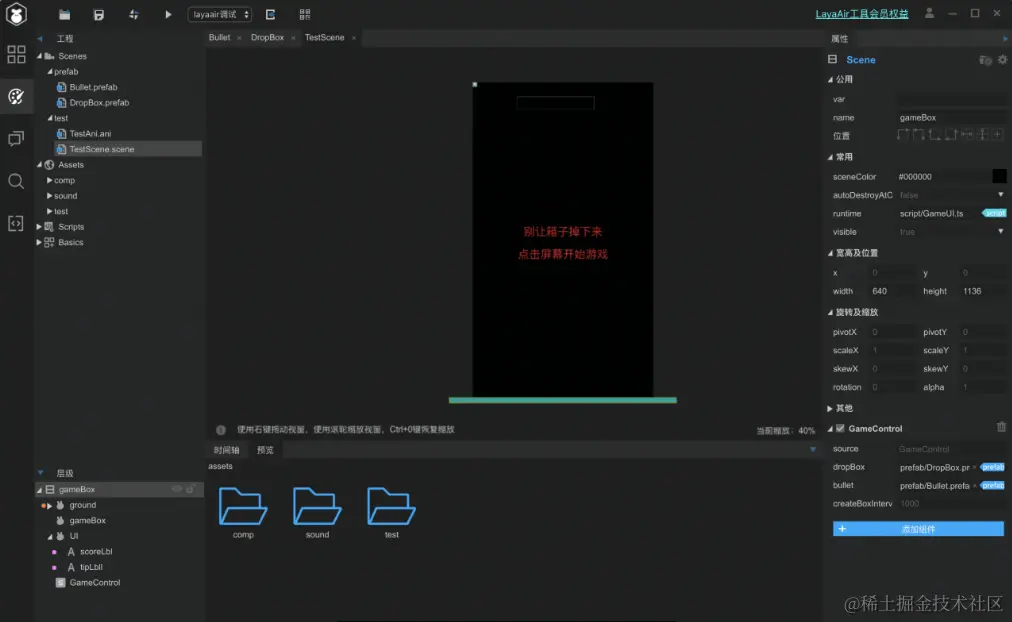Click the blue arrow at 属性 panel header
Image resolution: width=1012 pixels, height=622 pixels.
coord(1005,39)
